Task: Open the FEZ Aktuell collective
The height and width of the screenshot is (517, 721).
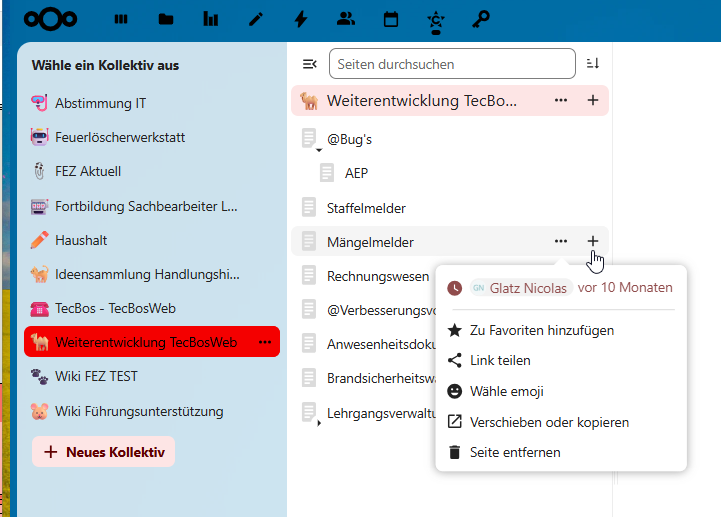Action: coord(152,171)
